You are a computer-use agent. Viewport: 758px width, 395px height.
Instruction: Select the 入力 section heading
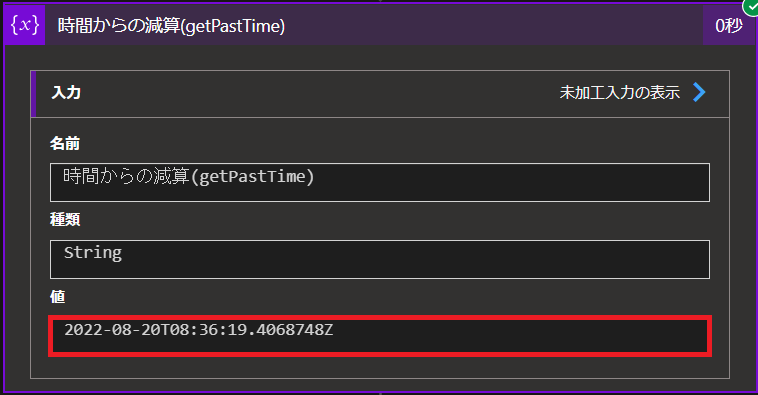pyautogui.click(x=66, y=92)
